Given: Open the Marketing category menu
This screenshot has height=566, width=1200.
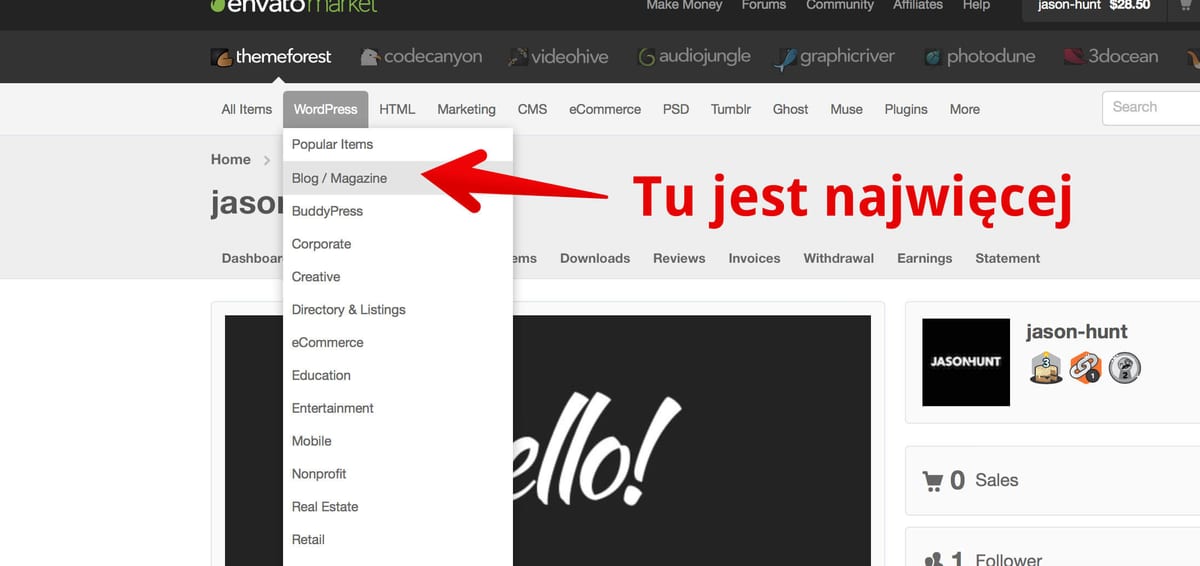Looking at the screenshot, I should click(466, 109).
